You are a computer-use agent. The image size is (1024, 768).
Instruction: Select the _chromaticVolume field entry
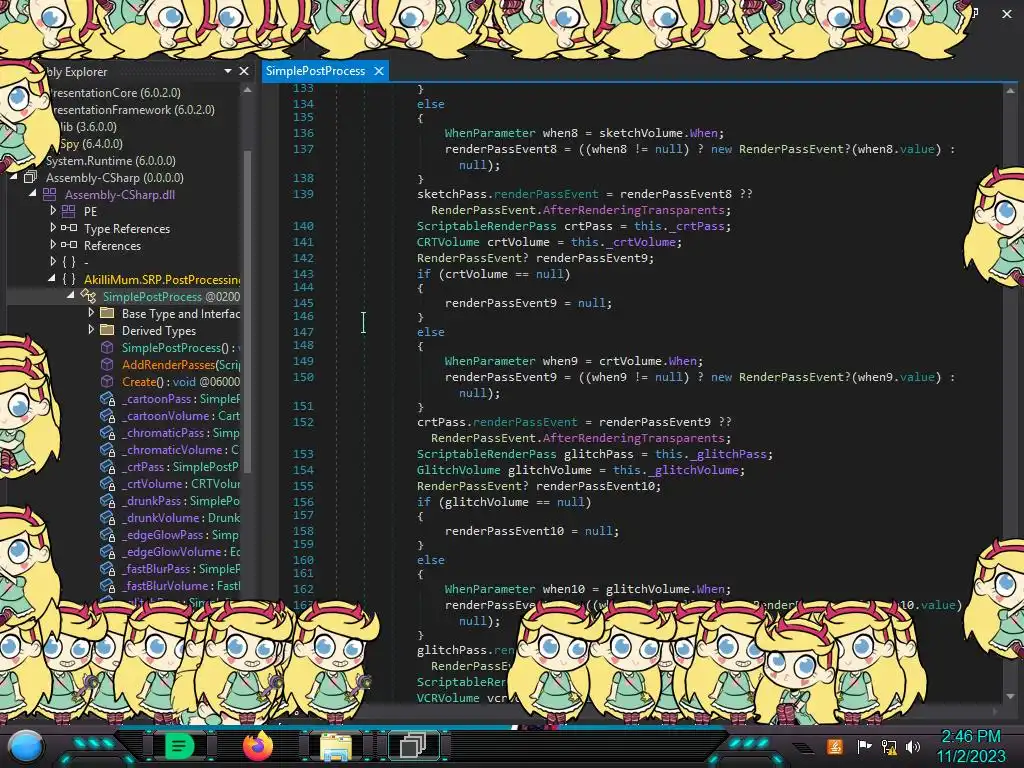(x=181, y=449)
